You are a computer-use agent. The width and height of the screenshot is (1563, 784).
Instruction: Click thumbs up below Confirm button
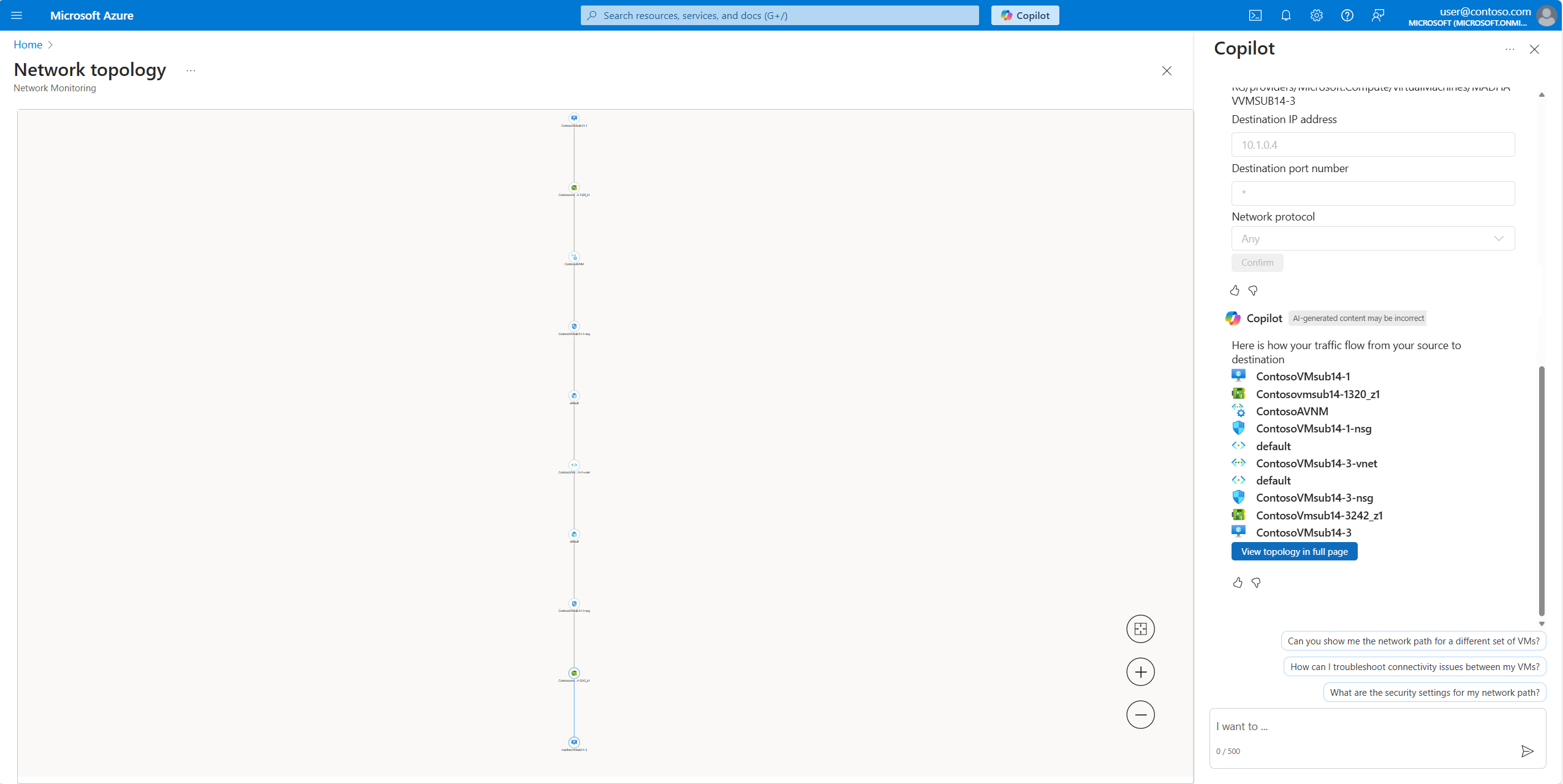click(x=1235, y=290)
